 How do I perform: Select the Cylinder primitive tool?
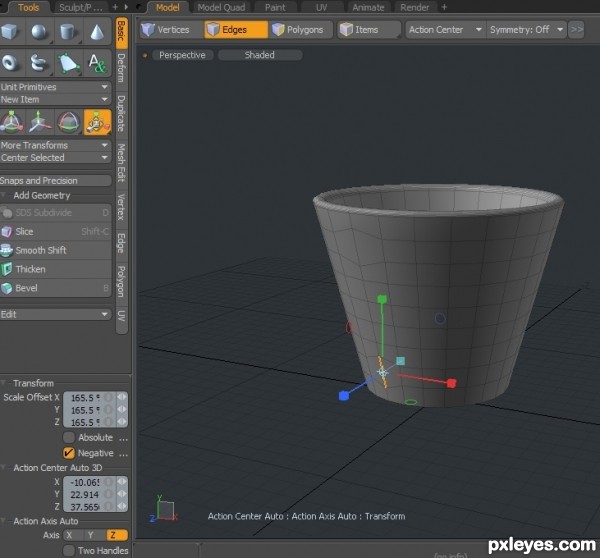point(68,31)
